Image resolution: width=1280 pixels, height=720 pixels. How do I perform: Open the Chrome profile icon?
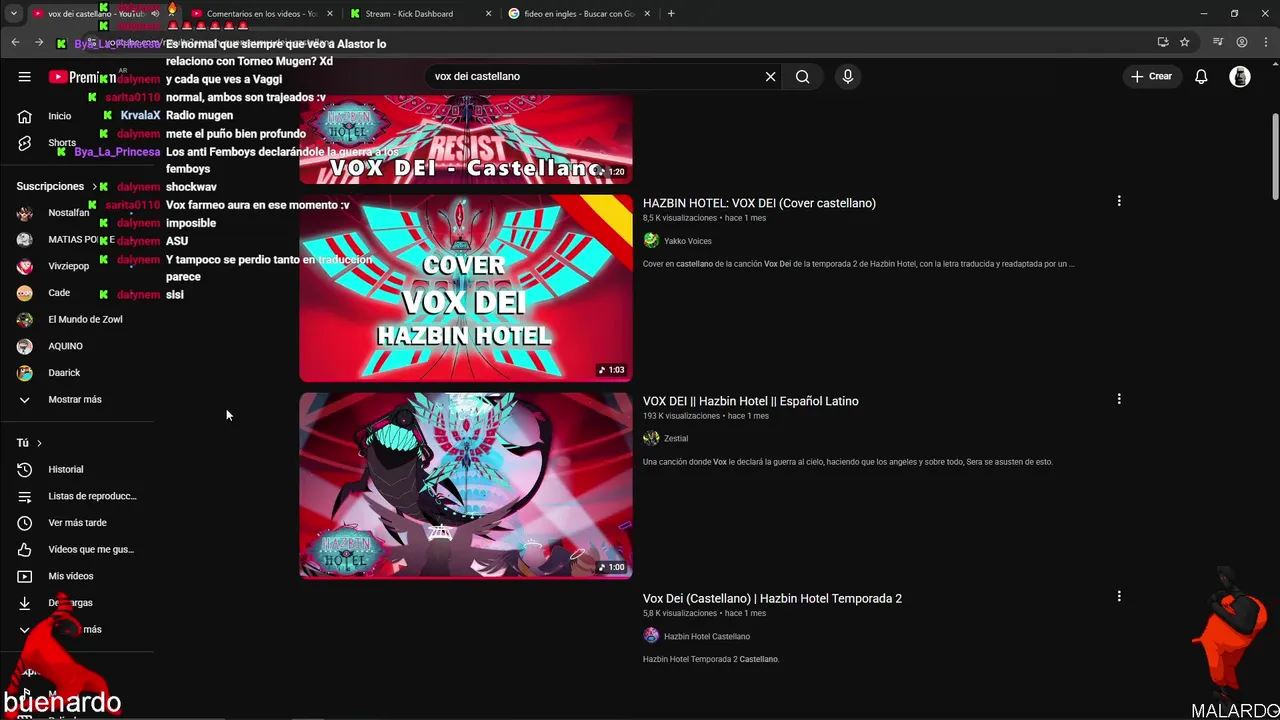tap(1242, 42)
